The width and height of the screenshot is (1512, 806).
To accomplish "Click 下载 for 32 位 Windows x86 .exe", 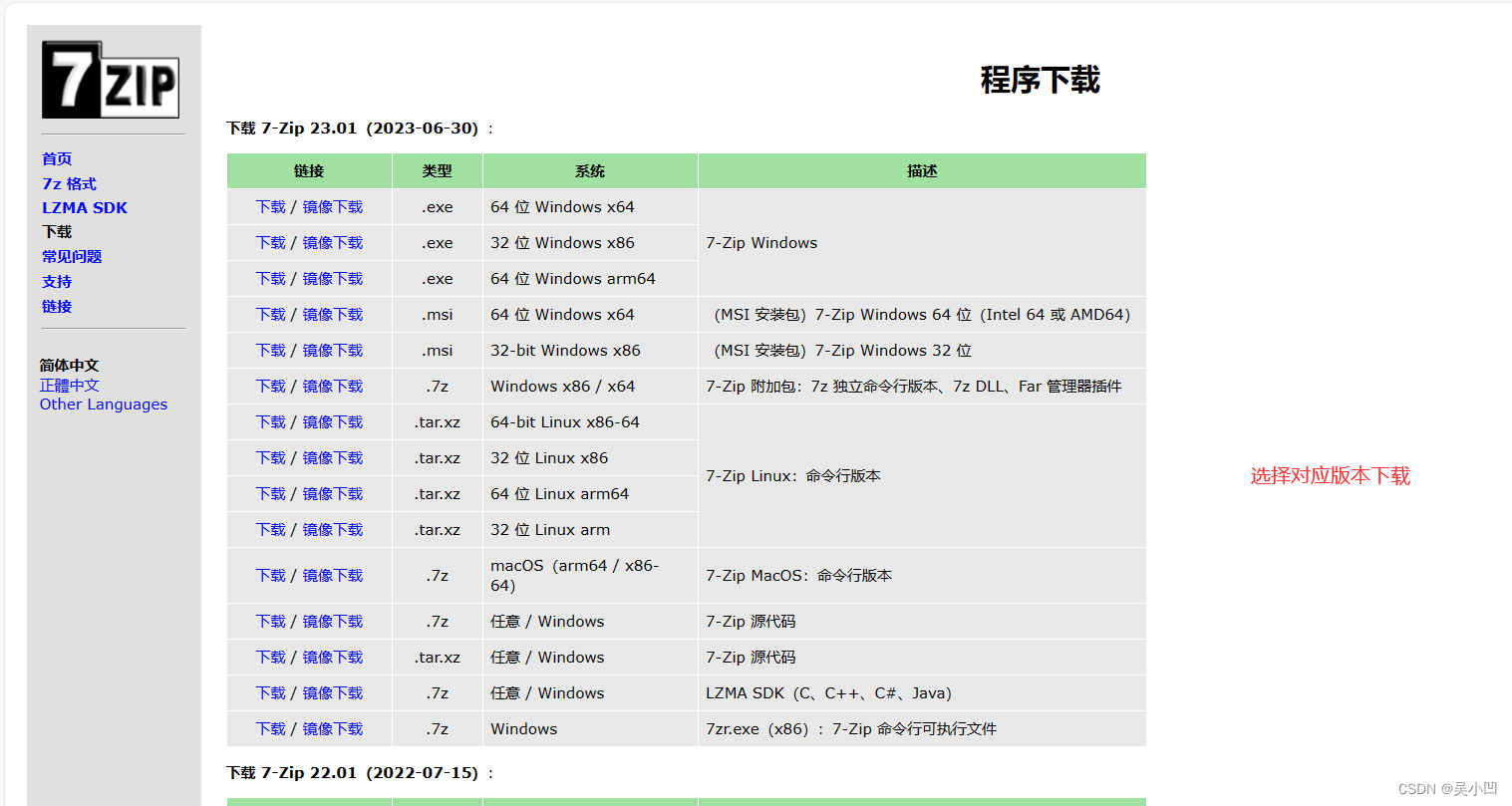I will (x=270, y=242).
